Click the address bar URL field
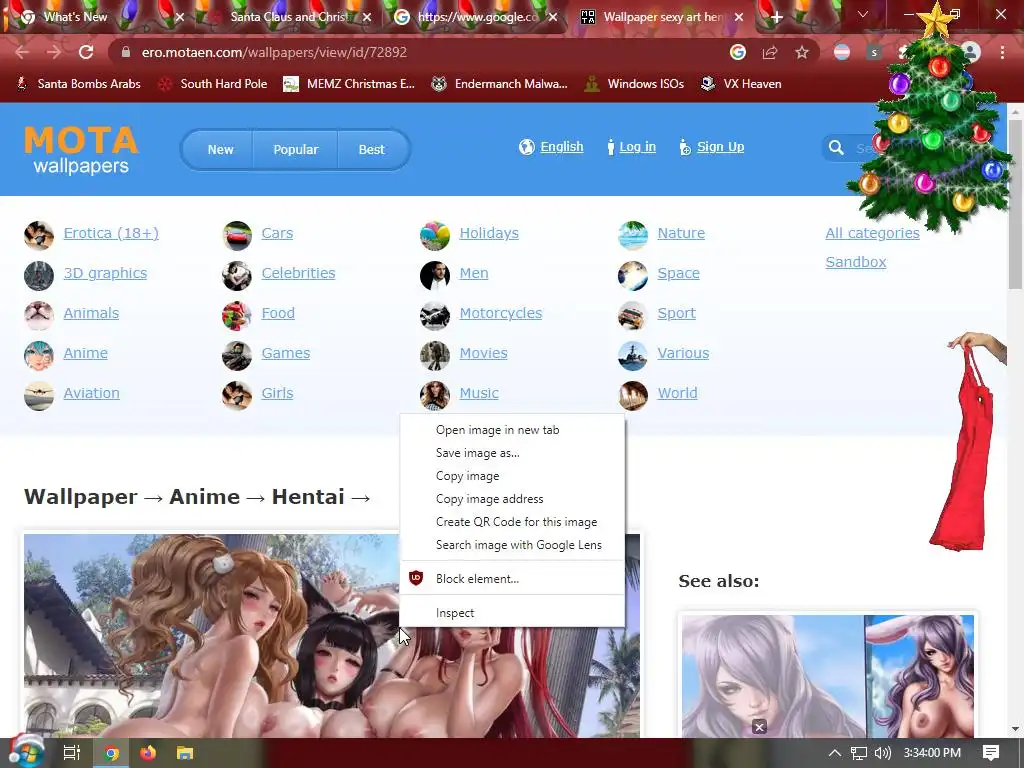 click(x=418, y=52)
